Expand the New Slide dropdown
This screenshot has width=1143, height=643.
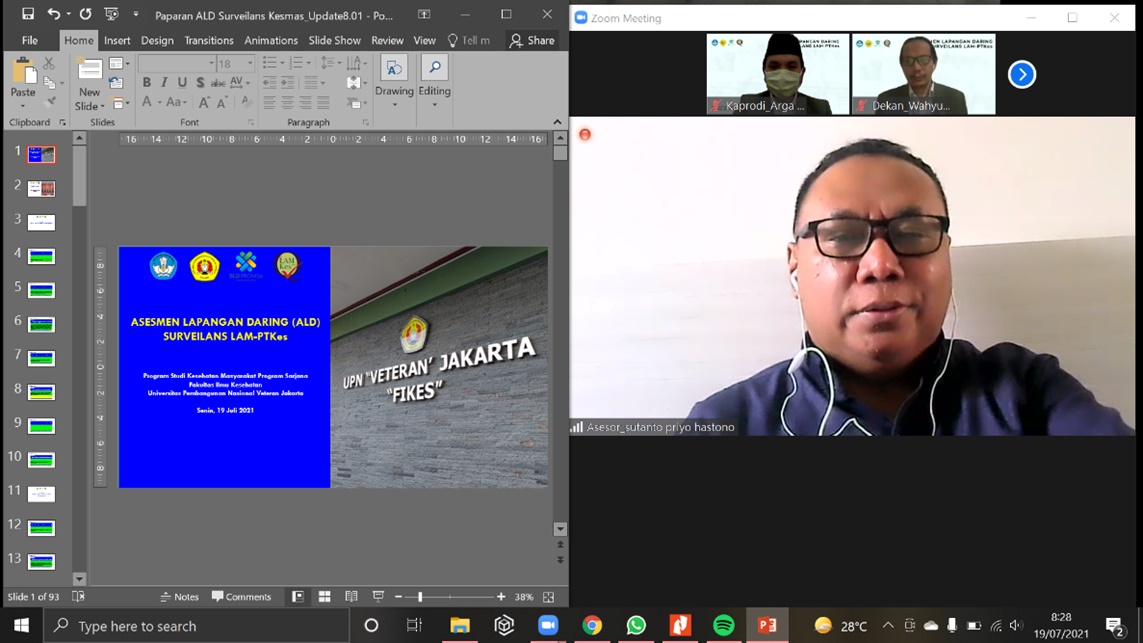point(89,106)
